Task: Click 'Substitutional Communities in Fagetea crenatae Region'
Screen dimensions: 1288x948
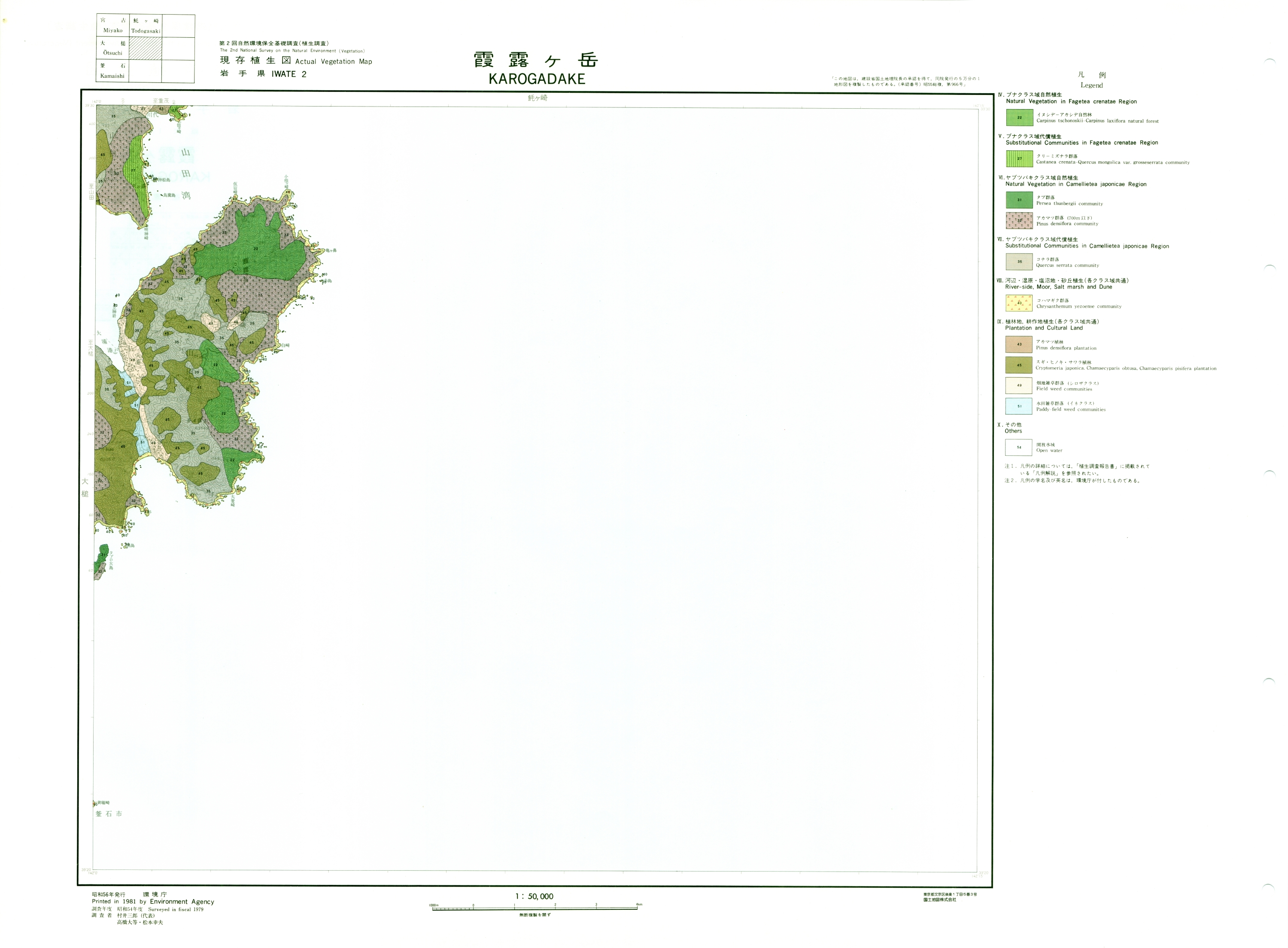Action: 1081,142
